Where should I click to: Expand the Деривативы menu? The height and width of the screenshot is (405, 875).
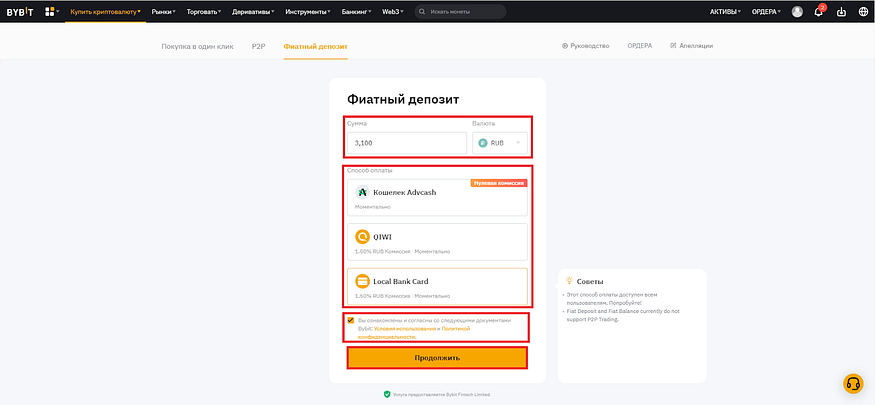pyautogui.click(x=253, y=12)
